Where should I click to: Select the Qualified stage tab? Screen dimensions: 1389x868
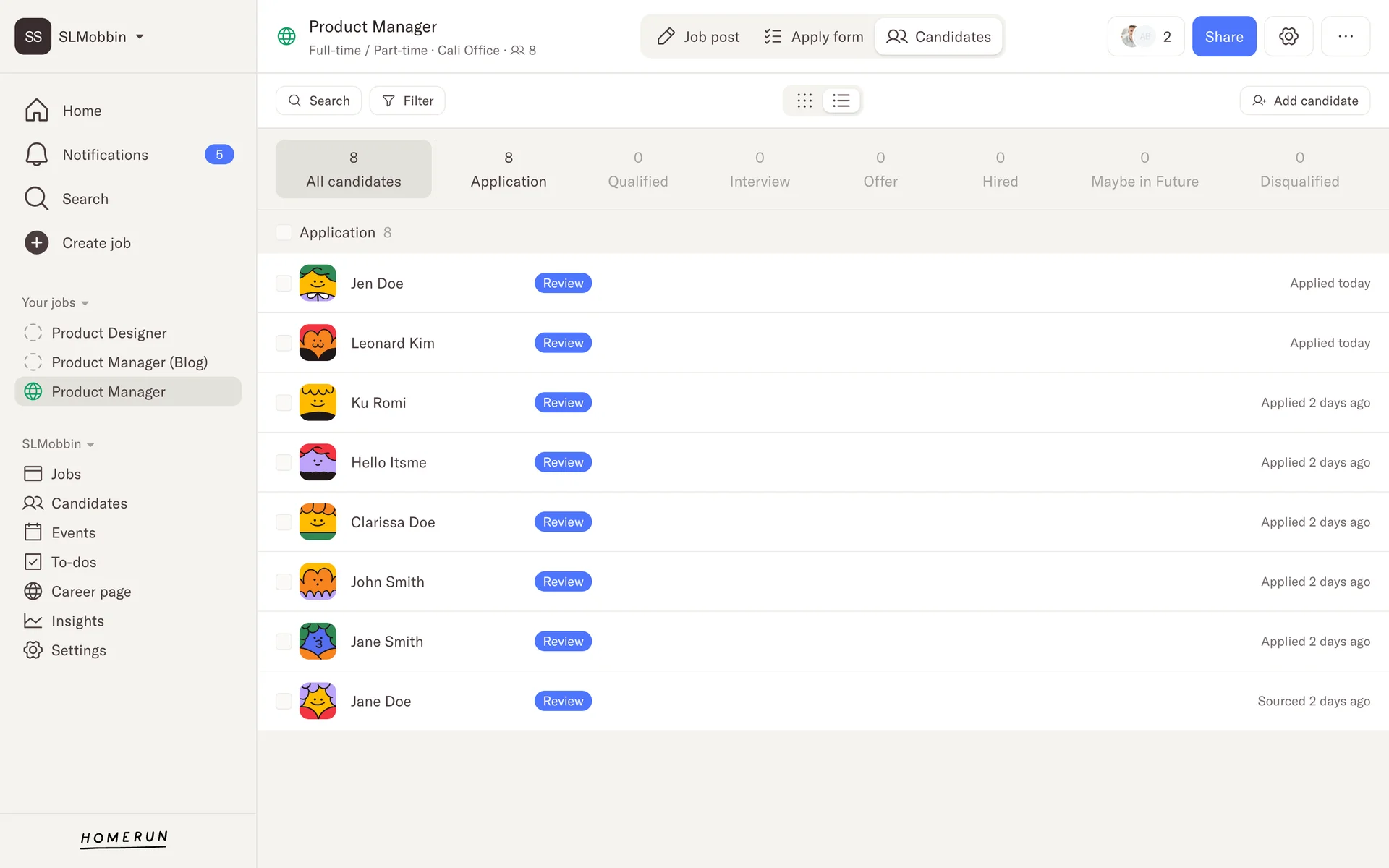tap(637, 169)
